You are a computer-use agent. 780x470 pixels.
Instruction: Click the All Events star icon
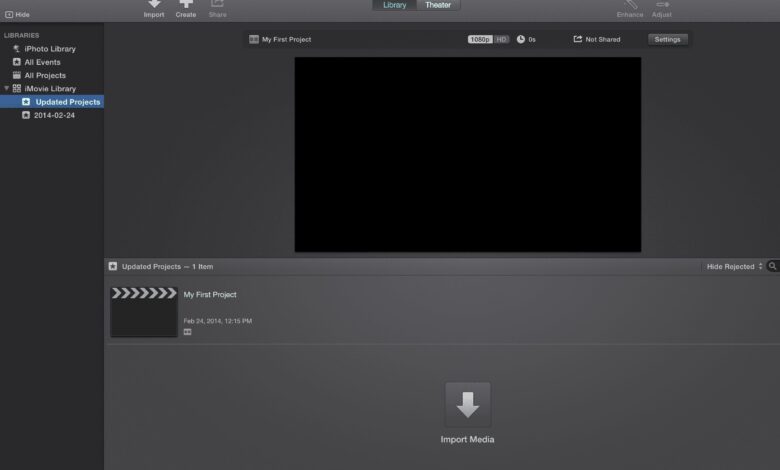pos(16,62)
